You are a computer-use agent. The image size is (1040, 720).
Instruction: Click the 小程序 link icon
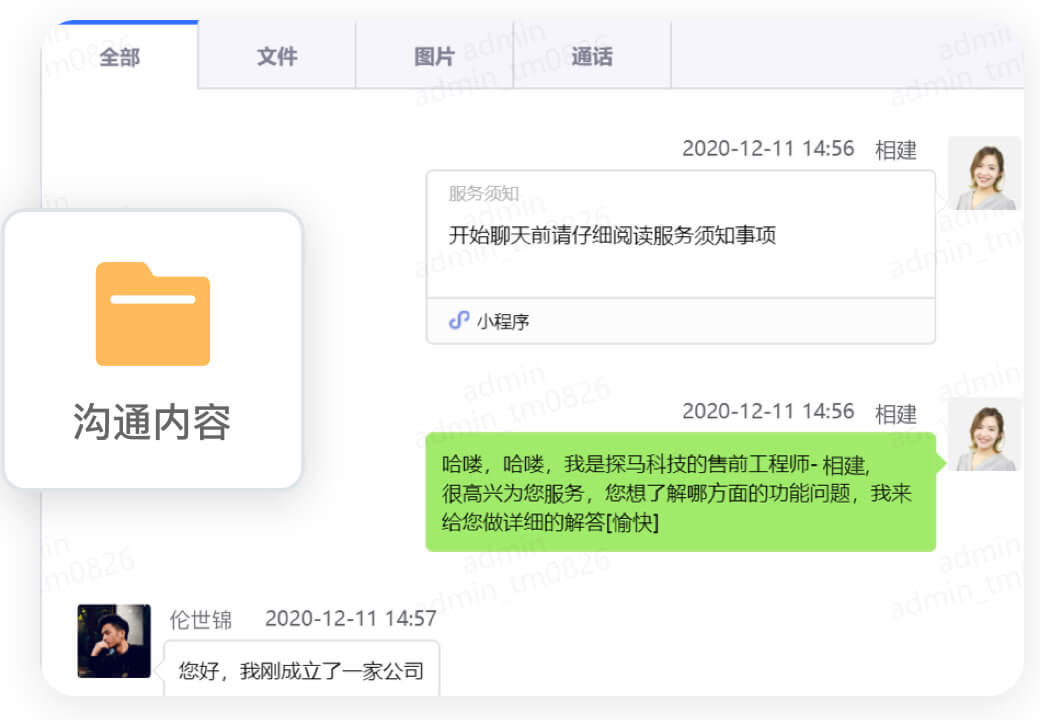[x=459, y=321]
